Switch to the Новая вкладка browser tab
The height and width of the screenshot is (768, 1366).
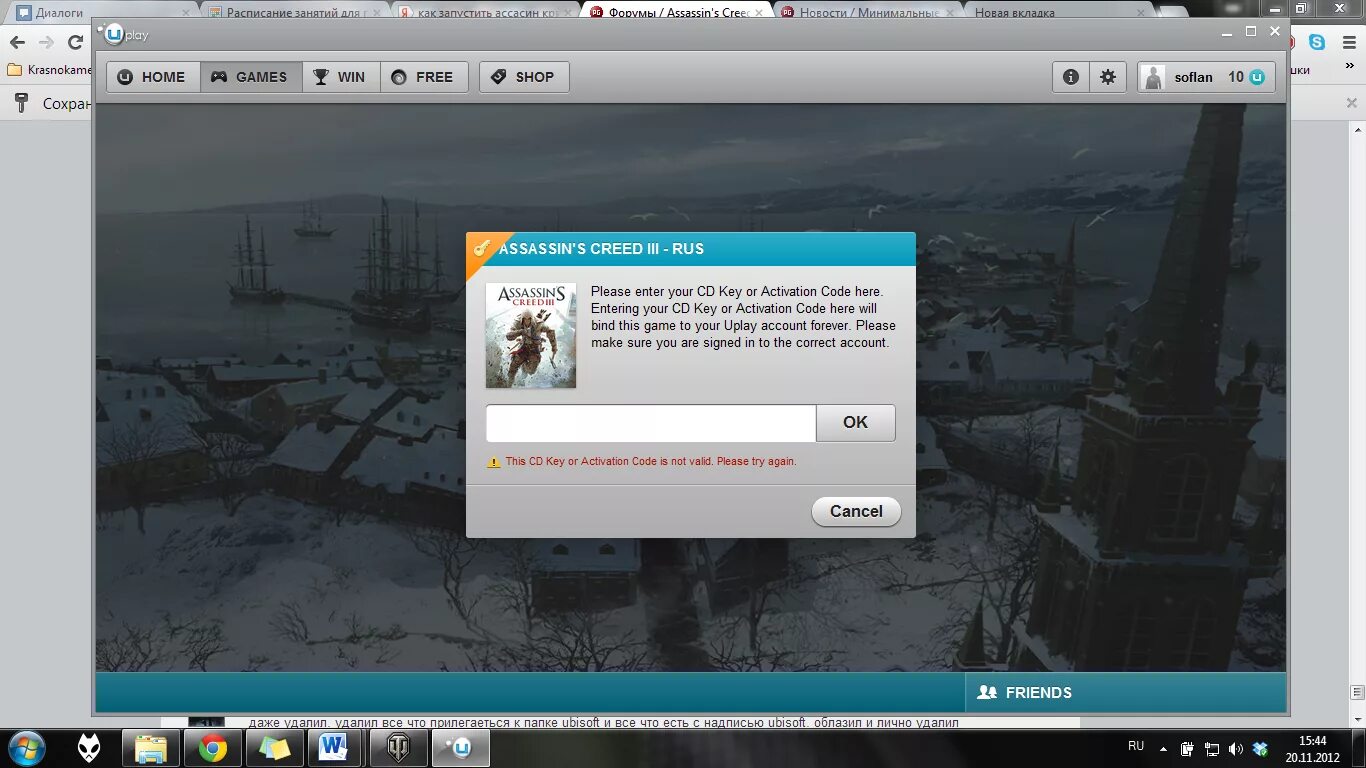pos(1060,13)
